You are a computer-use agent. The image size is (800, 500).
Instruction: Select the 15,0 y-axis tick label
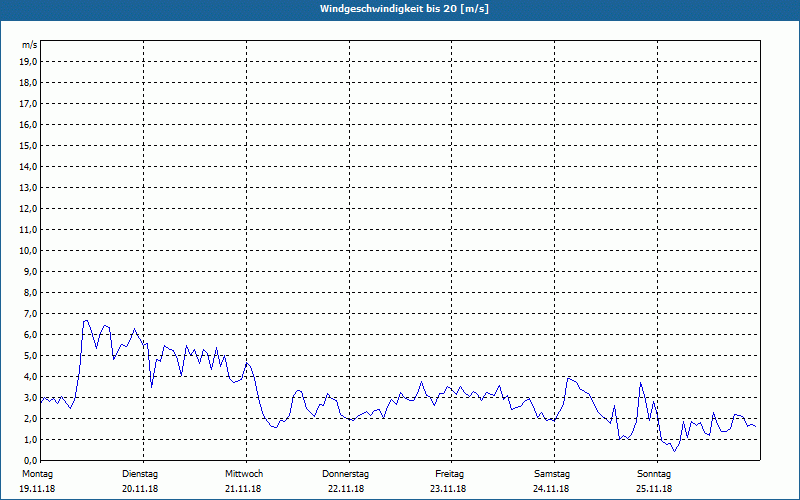tap(29, 146)
